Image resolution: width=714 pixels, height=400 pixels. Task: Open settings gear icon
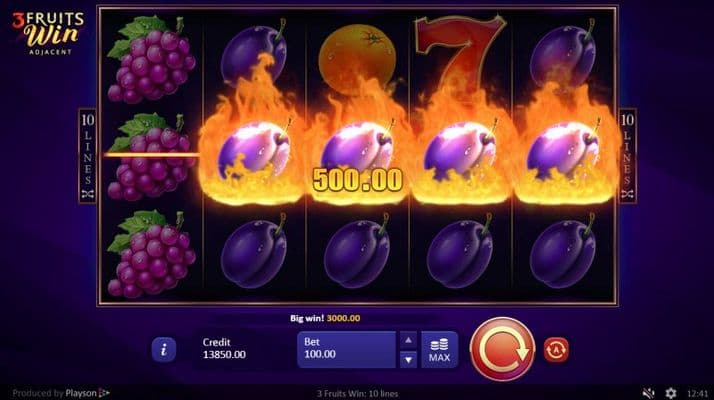(671, 393)
